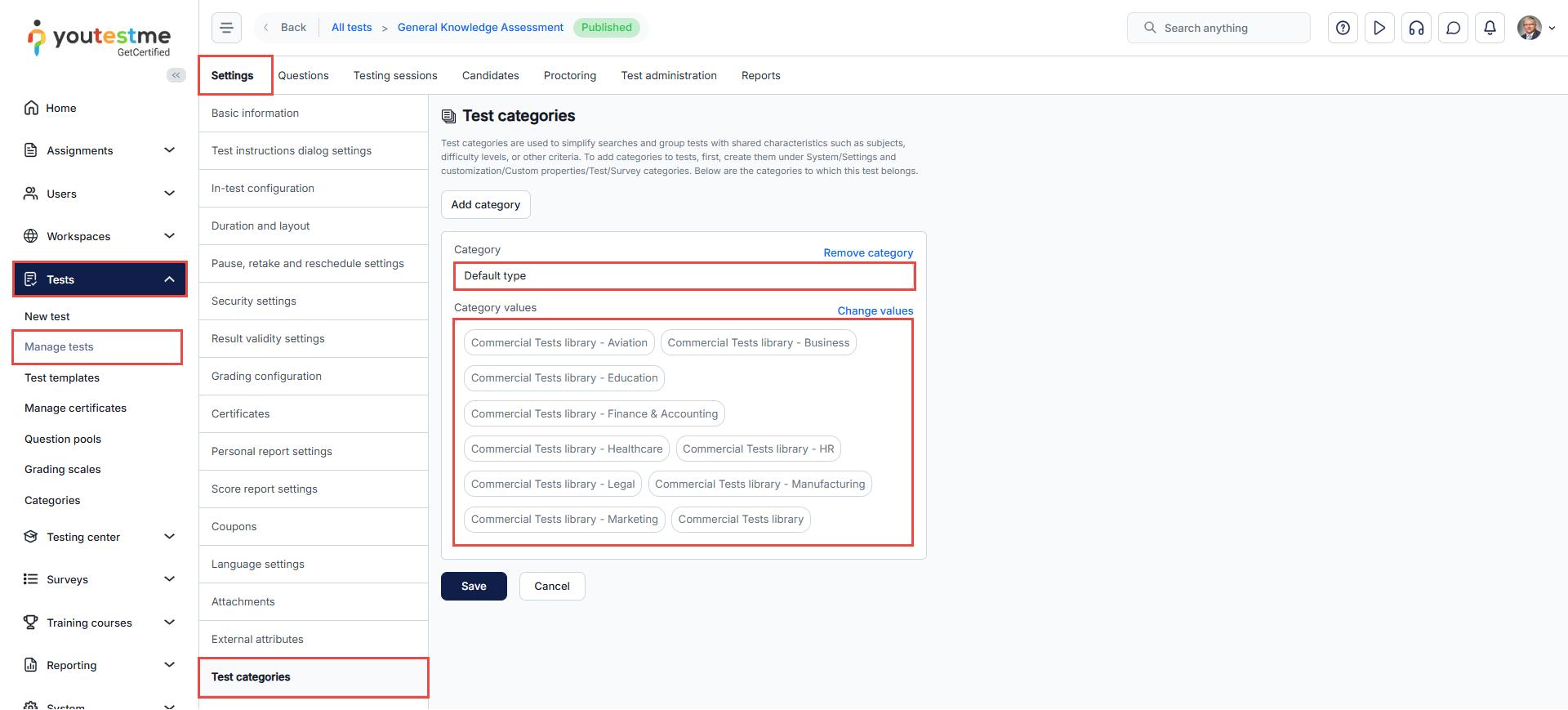The height and width of the screenshot is (710, 1568).
Task: Click the Home icon in sidebar
Action: tap(31, 108)
